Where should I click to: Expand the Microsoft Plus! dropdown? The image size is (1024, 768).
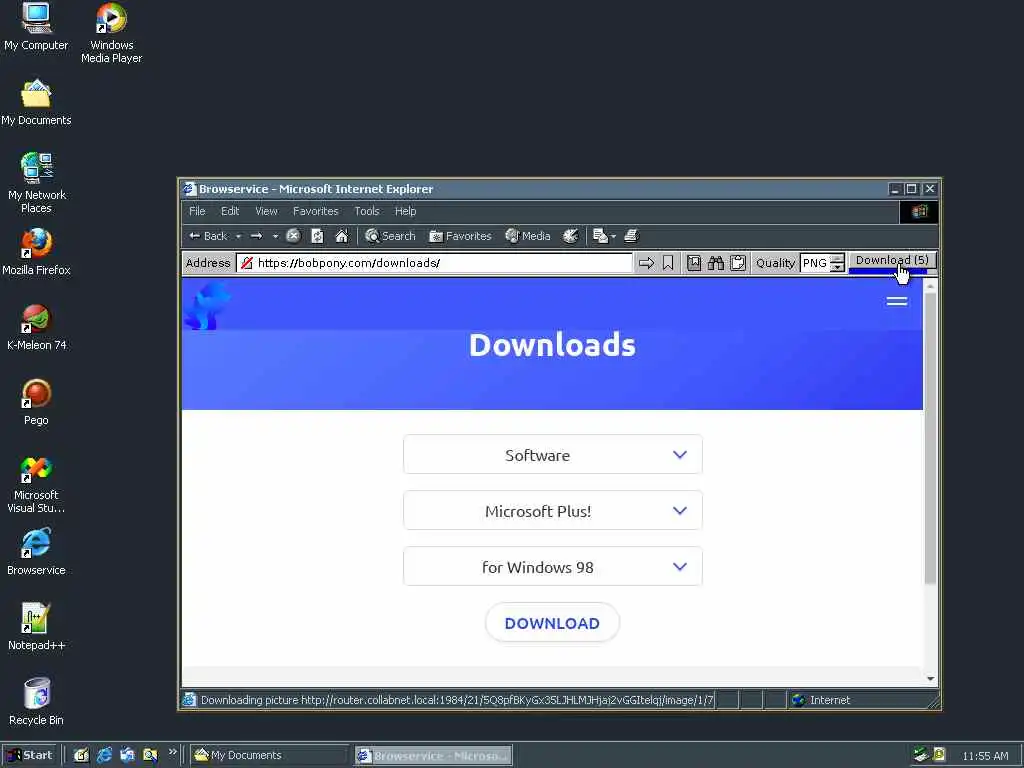pos(552,511)
